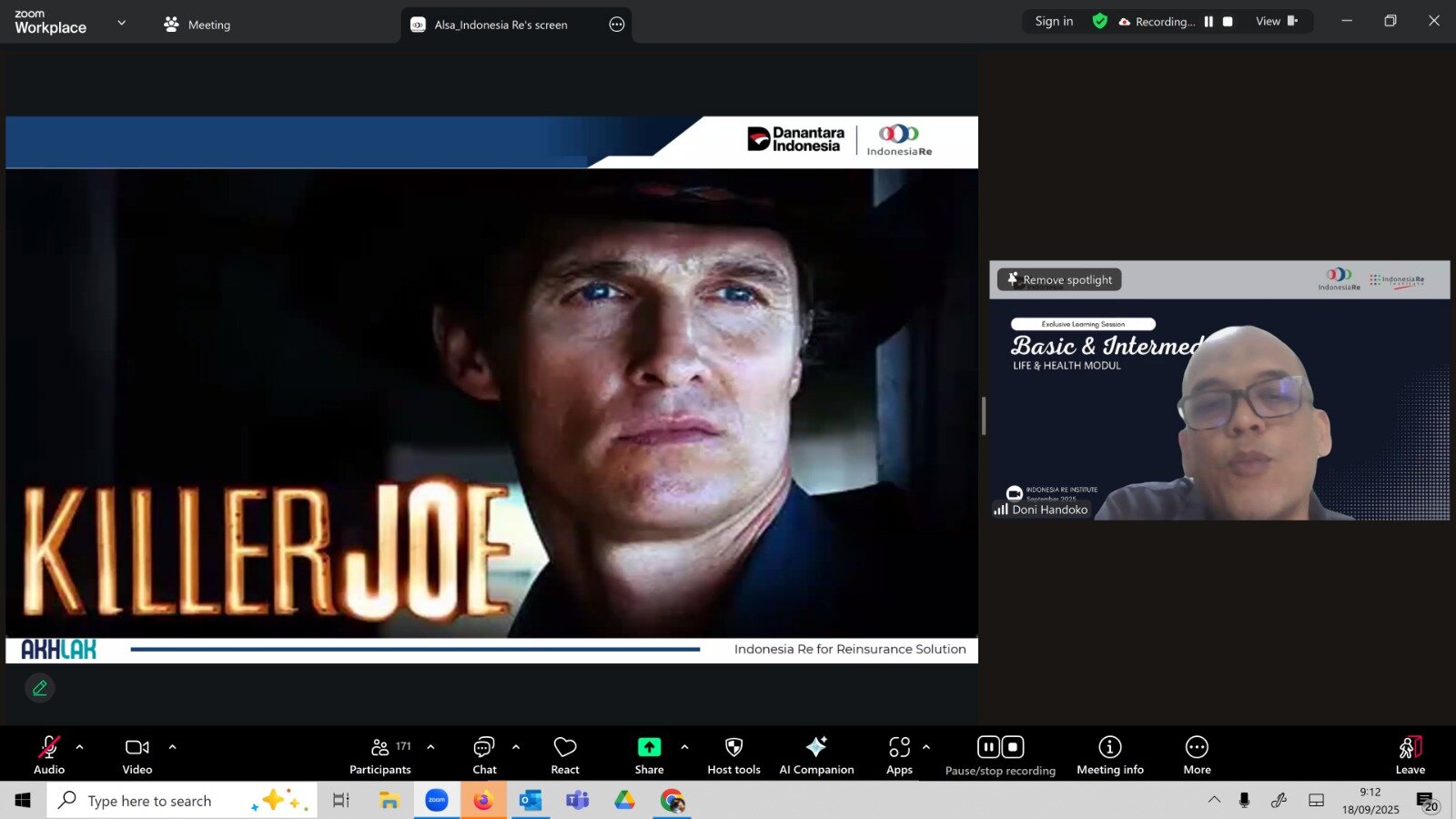Click the green Share screen icon
The image size is (1456, 819).
click(649, 747)
